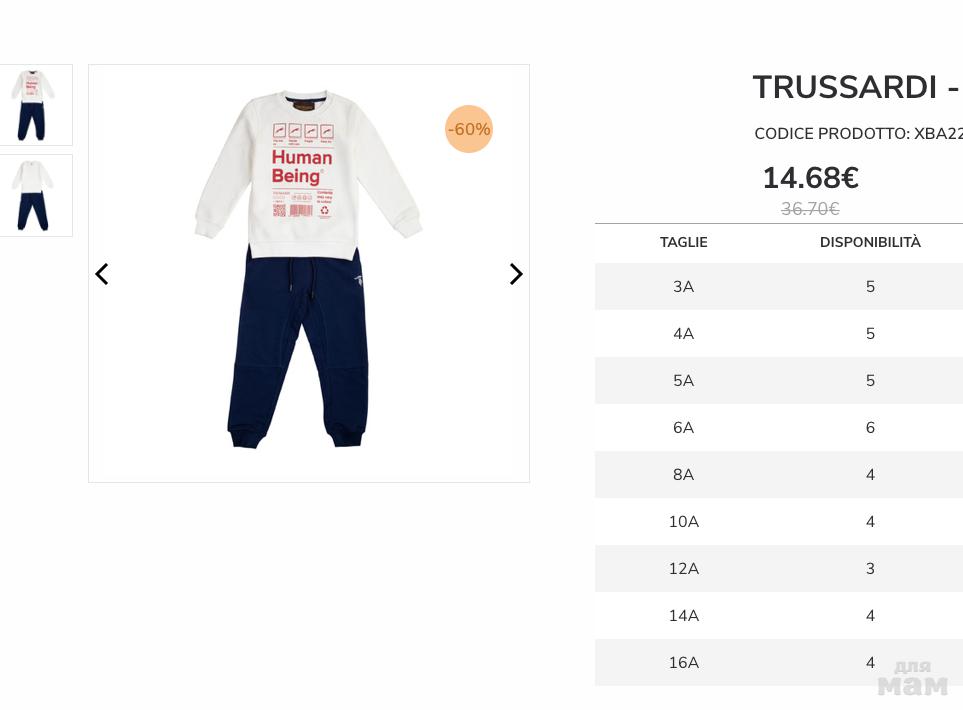This screenshot has width=963, height=710.
Task: Choose size 6A in the table
Action: [x=683, y=428]
